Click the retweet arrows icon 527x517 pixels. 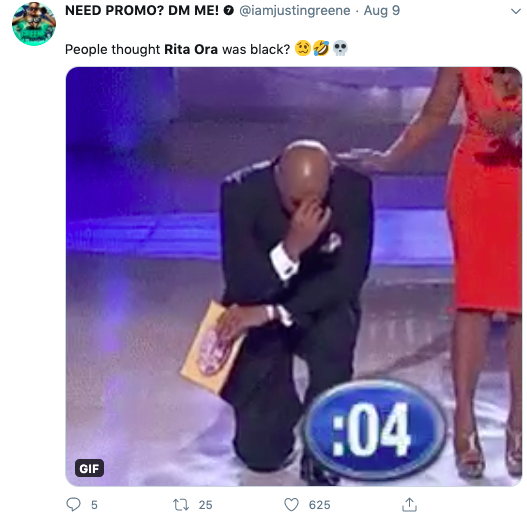pyautogui.click(x=181, y=505)
